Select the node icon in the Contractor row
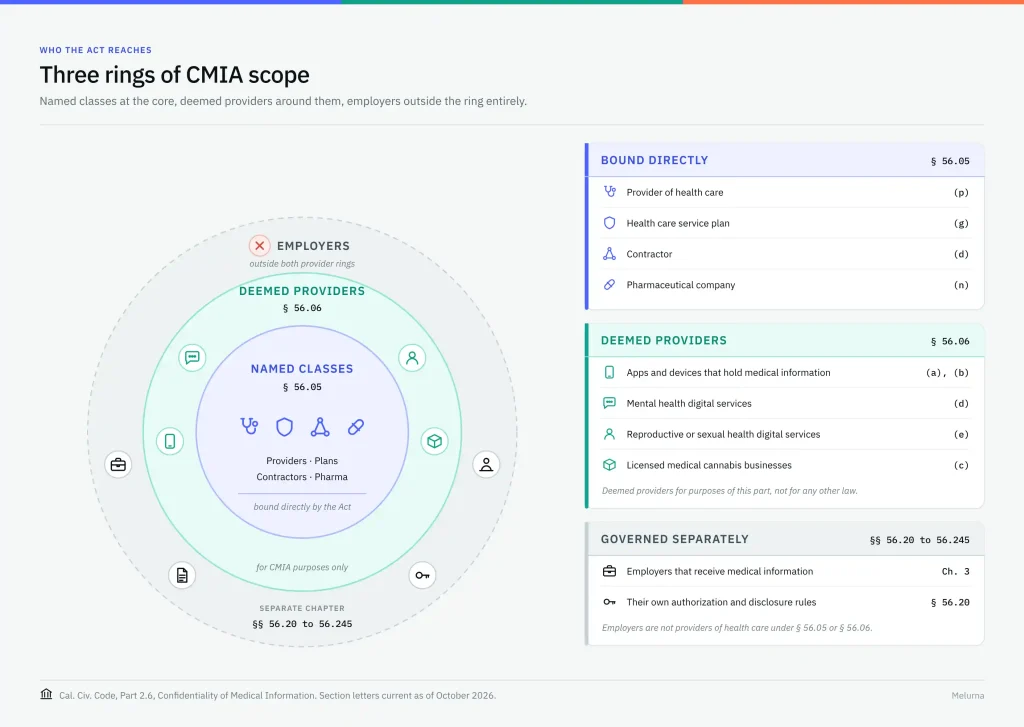The image size is (1024, 727). 609,254
